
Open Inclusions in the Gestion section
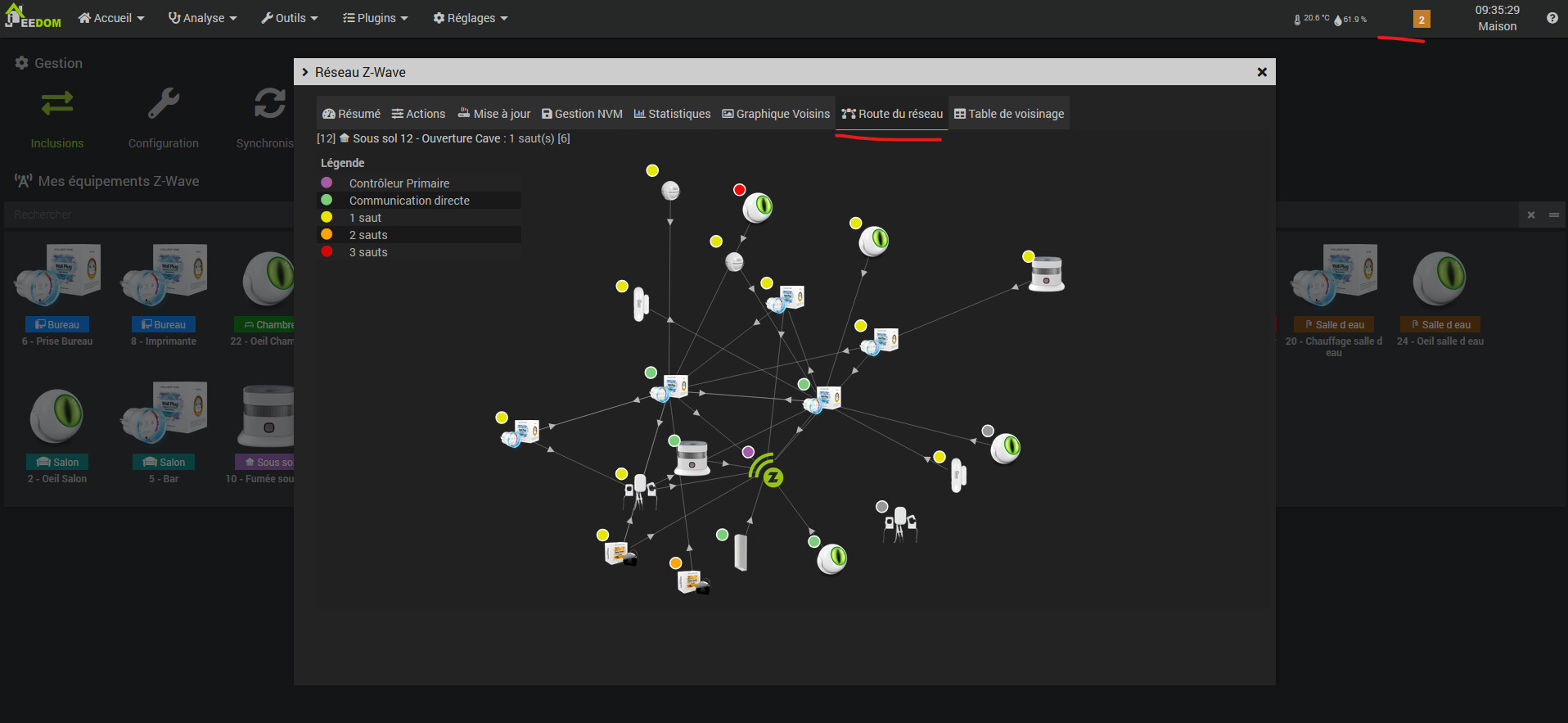(x=57, y=119)
